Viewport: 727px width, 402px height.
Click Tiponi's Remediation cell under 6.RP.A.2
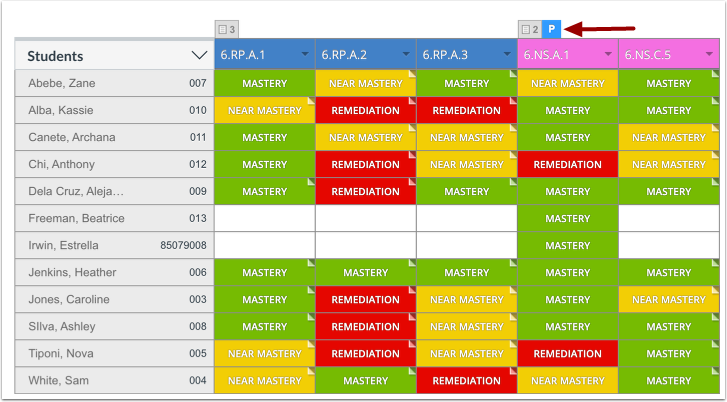click(x=366, y=353)
